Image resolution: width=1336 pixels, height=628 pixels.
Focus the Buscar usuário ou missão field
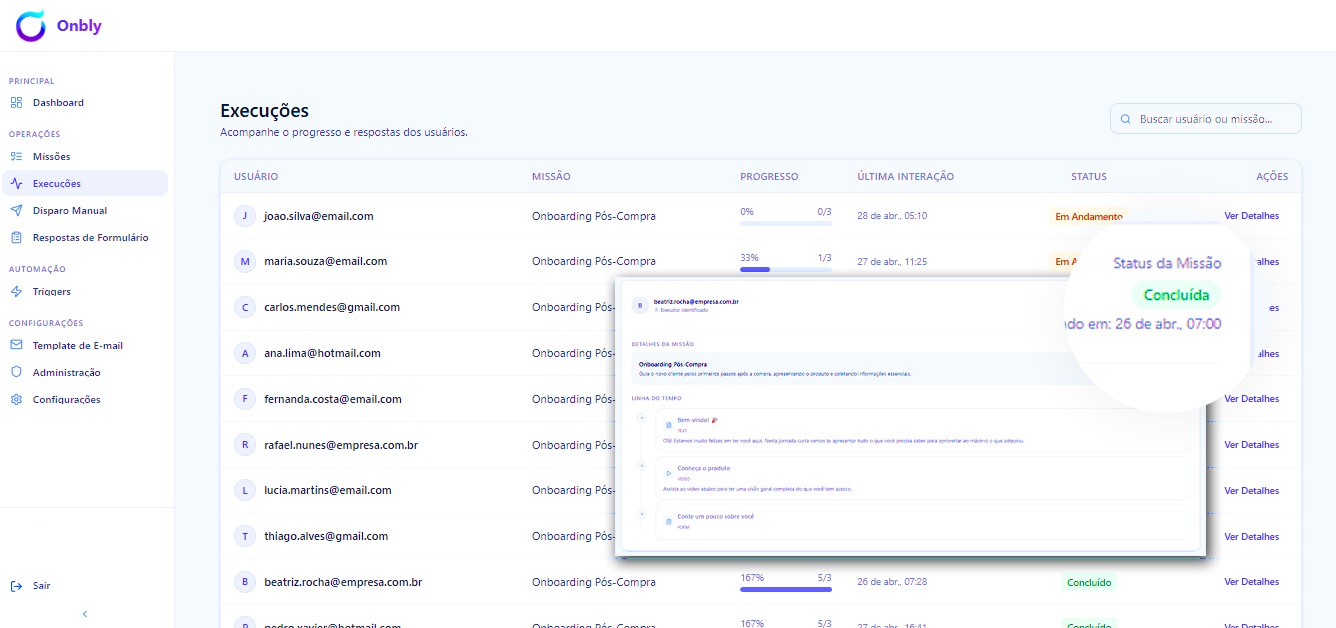1206,119
